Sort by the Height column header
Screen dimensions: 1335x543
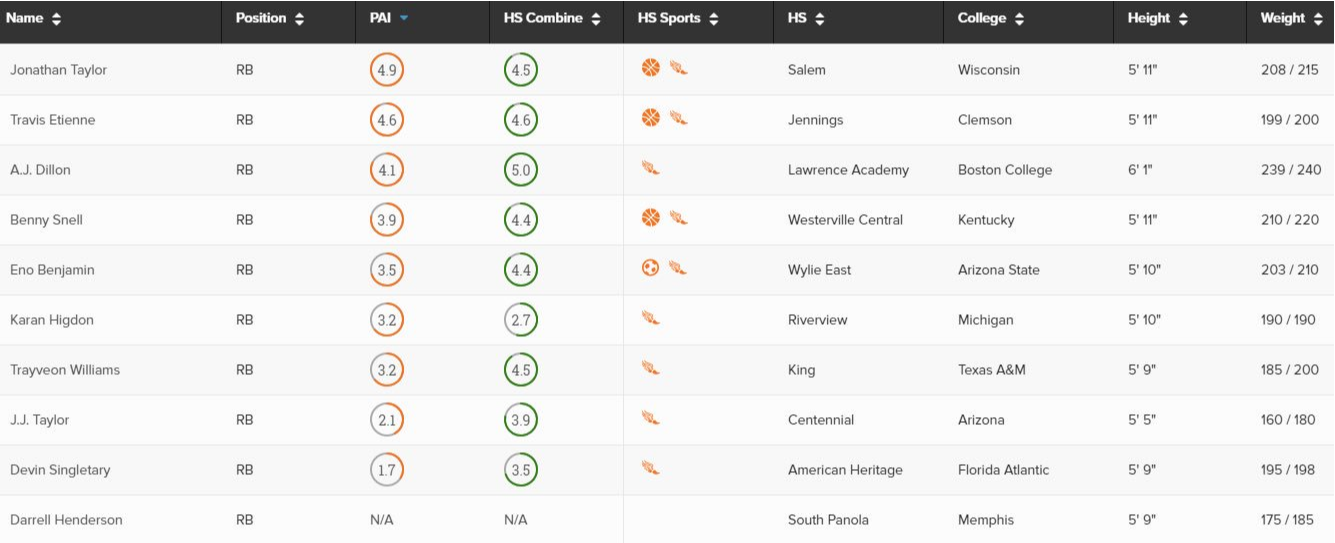tap(1158, 19)
